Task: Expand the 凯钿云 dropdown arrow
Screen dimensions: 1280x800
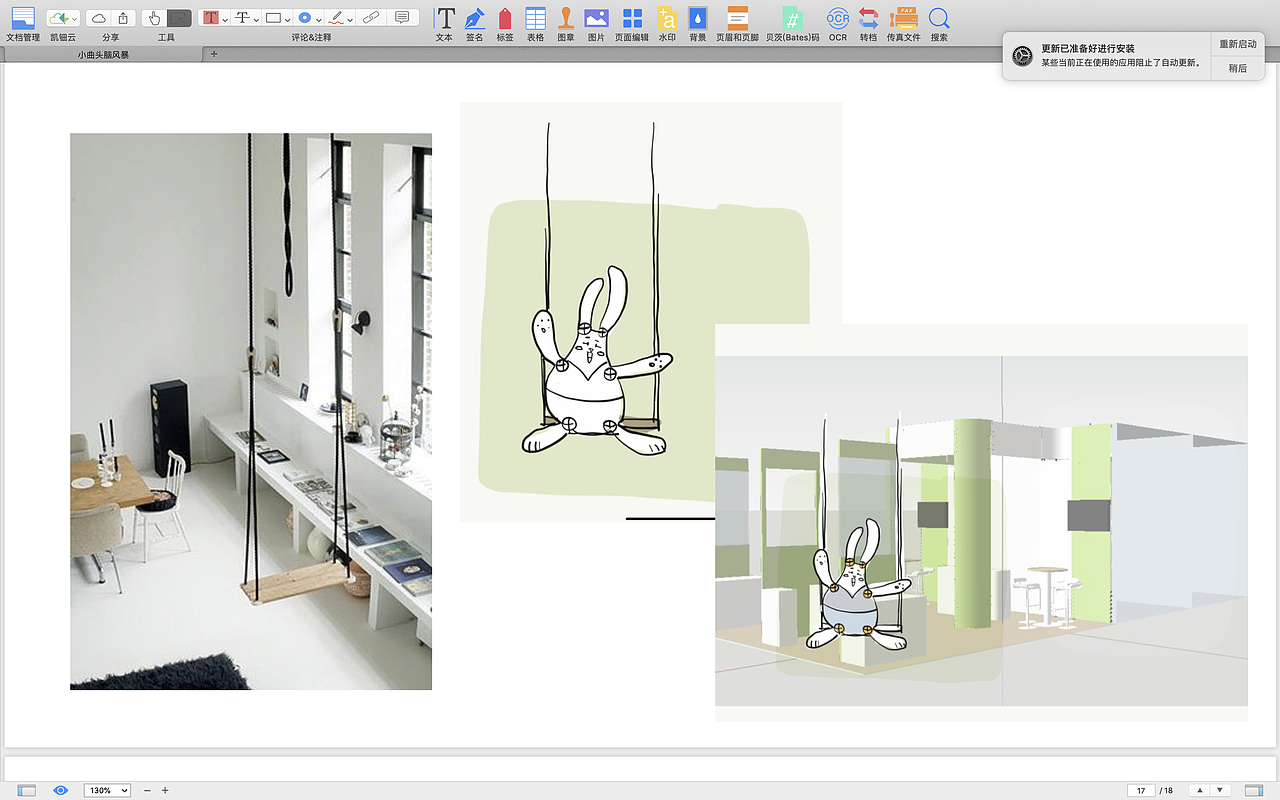Action: [x=75, y=19]
